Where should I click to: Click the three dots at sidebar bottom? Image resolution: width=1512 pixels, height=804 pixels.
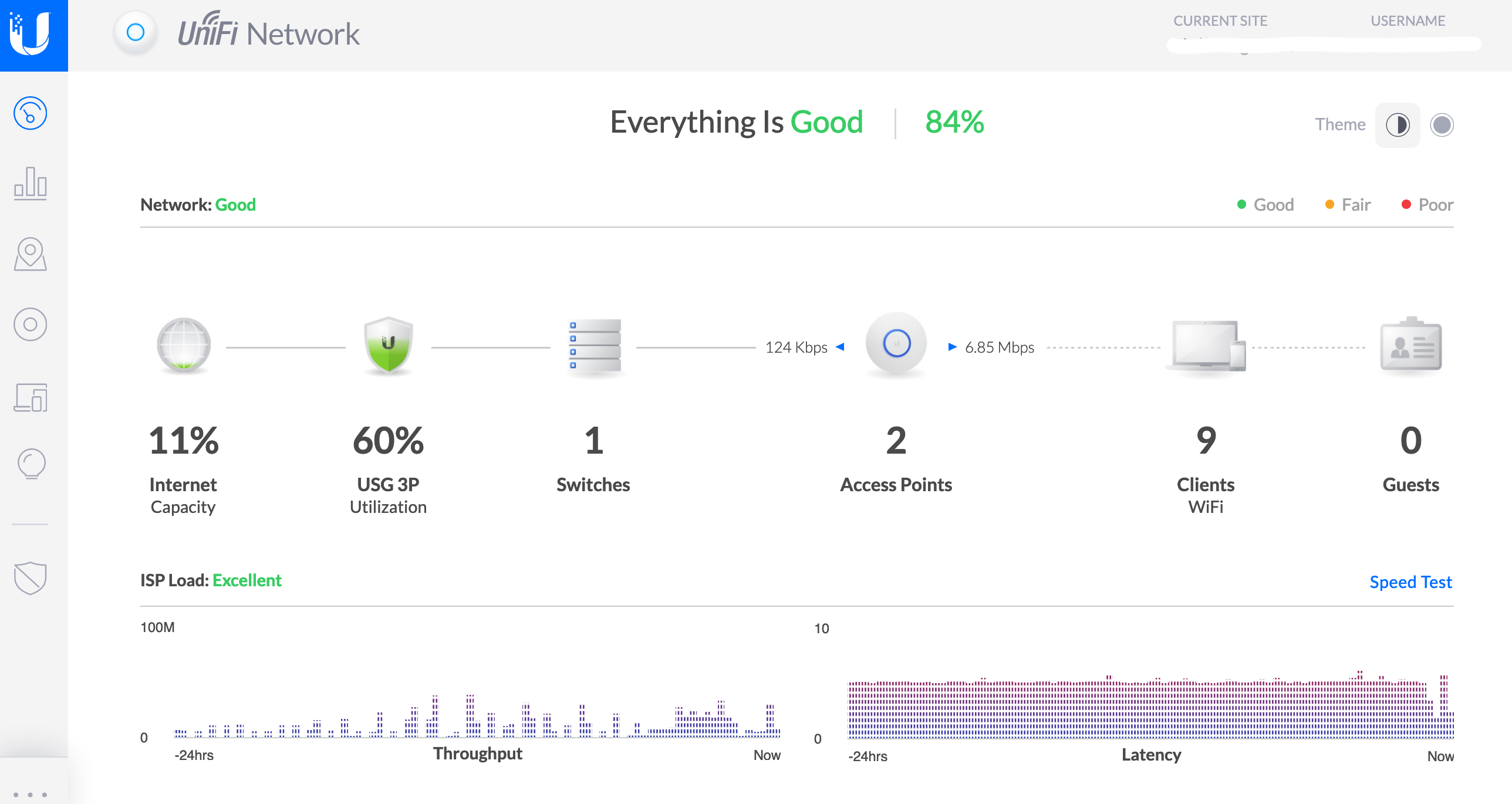(30, 795)
